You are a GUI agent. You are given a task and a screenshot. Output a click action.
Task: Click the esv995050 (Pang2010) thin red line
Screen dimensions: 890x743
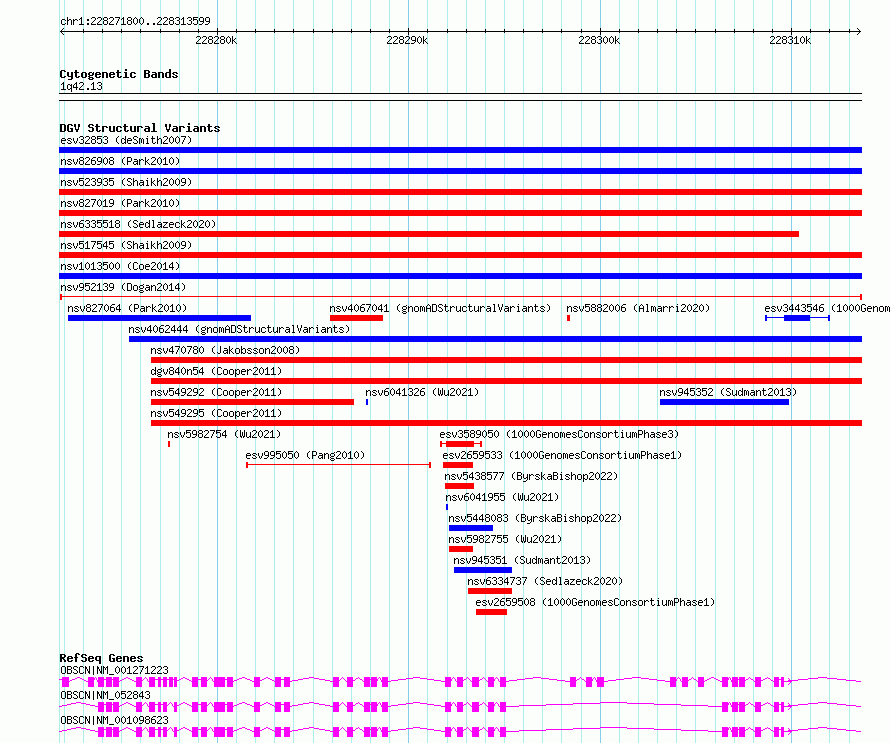coord(339,465)
